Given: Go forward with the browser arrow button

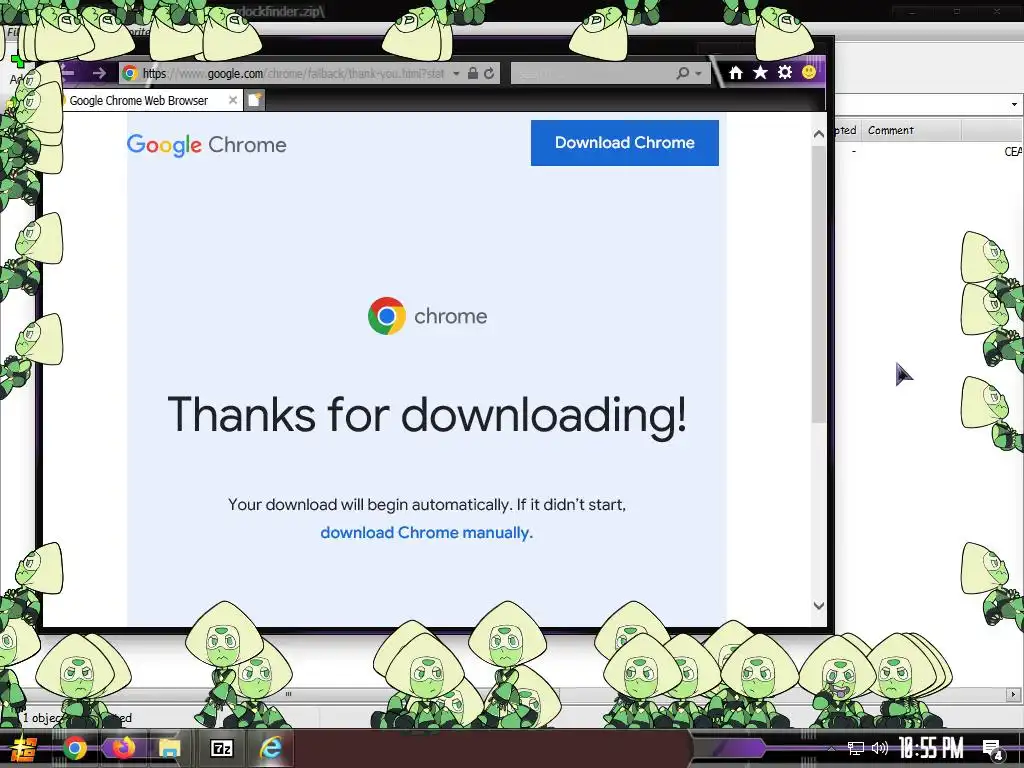Looking at the screenshot, I should [x=99, y=73].
